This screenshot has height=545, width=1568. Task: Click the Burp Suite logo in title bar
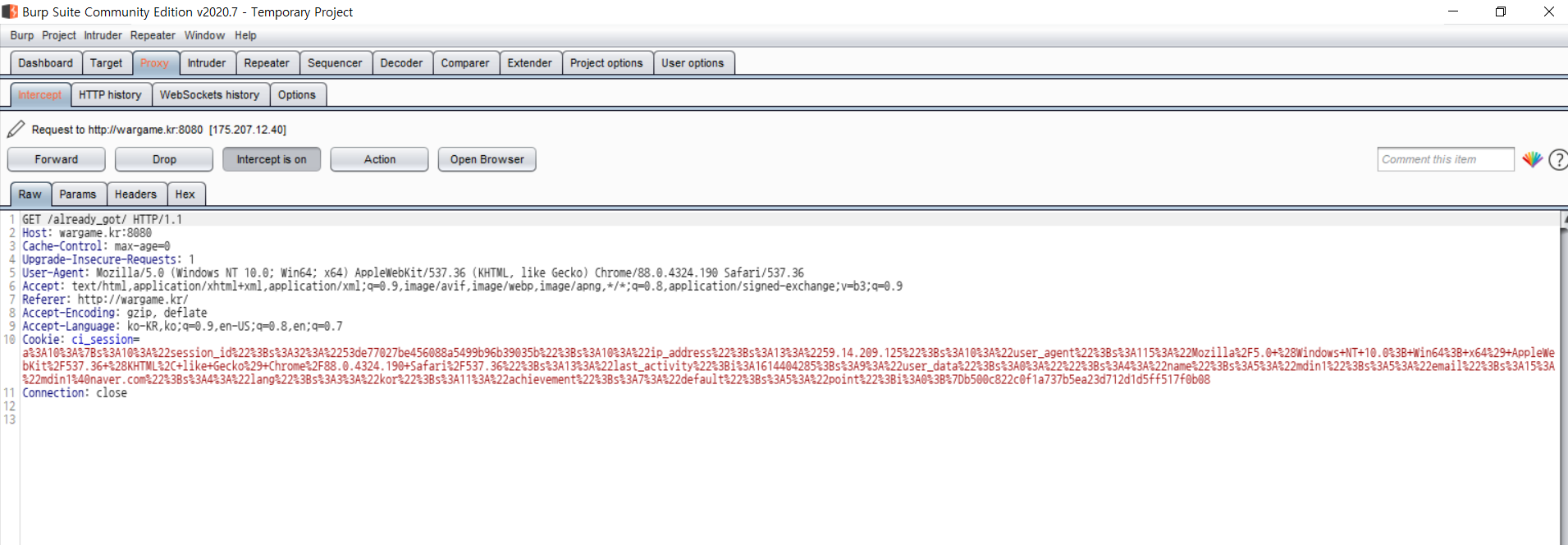click(x=10, y=11)
